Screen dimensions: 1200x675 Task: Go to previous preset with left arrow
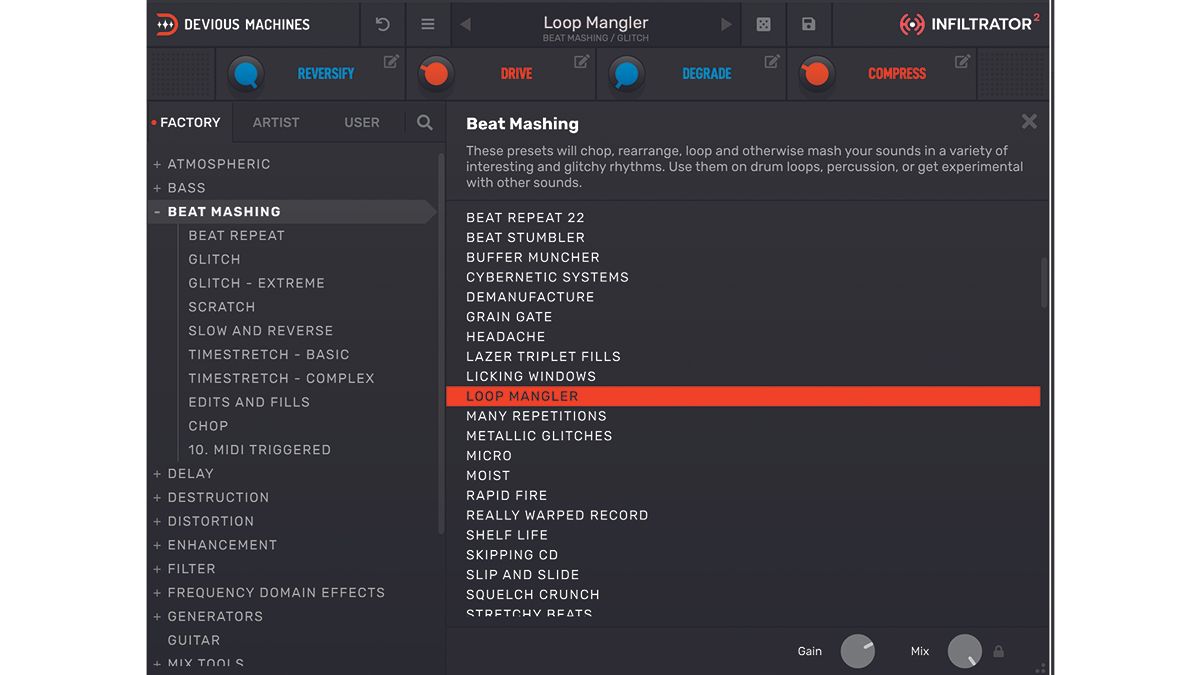tap(465, 24)
